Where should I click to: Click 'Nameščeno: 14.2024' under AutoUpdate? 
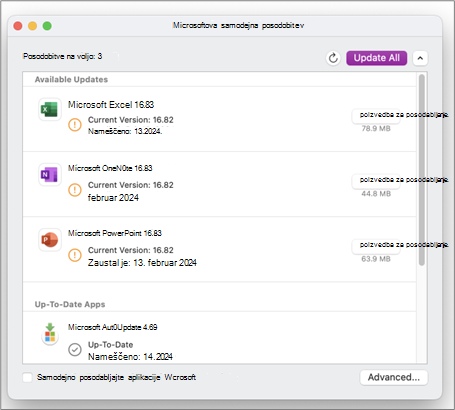coord(130,357)
